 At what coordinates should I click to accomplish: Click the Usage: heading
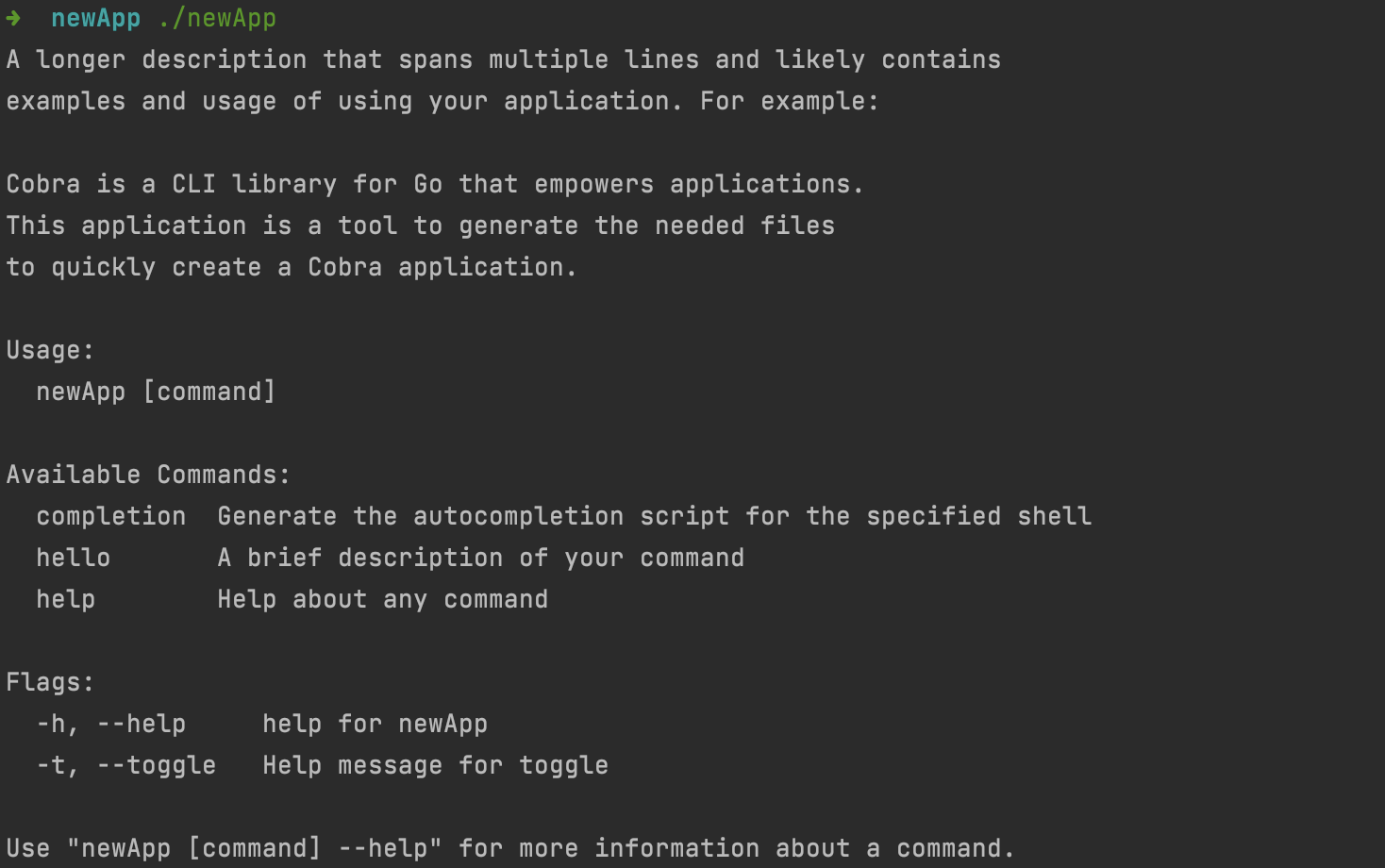[x=50, y=350]
